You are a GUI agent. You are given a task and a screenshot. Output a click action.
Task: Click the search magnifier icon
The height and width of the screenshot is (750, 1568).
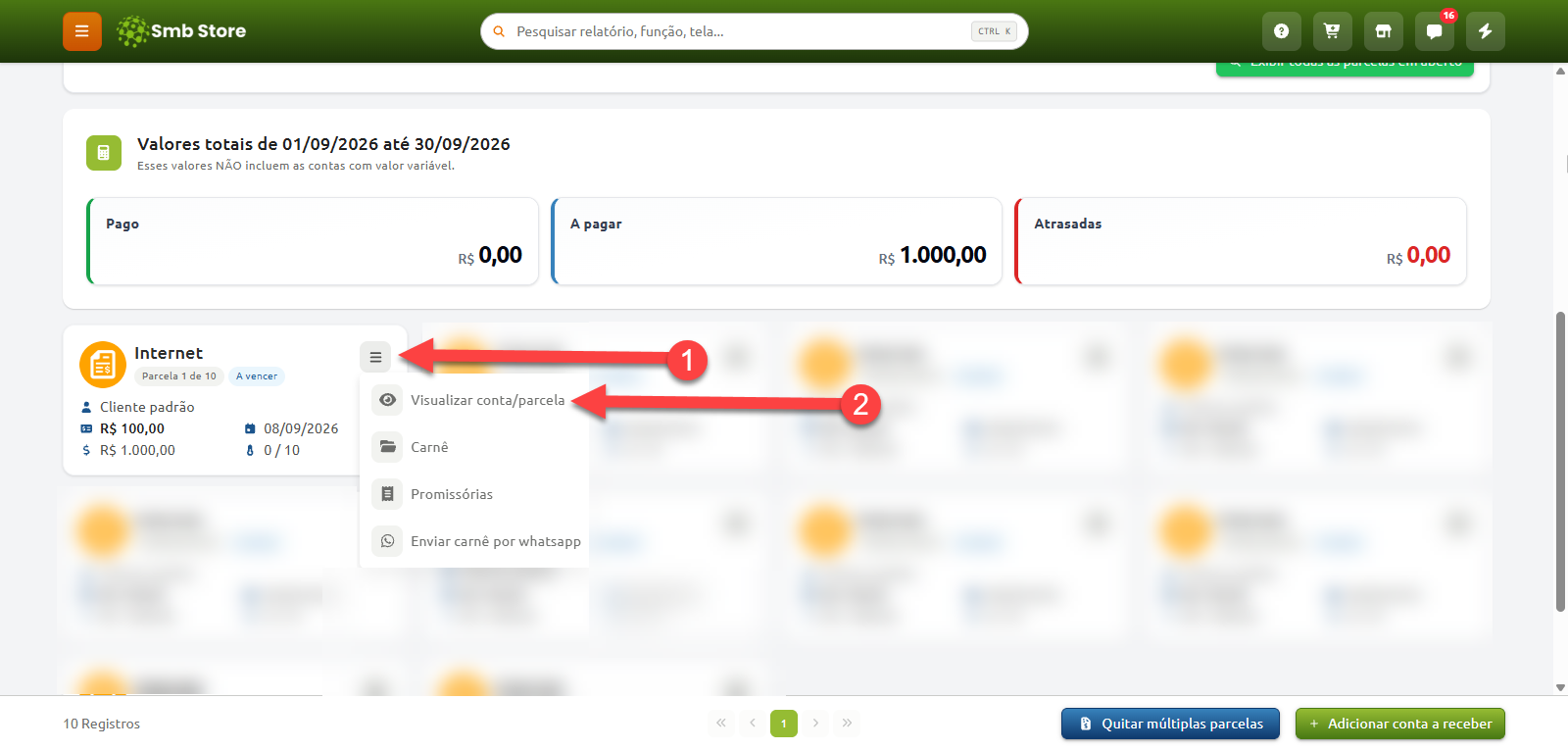click(499, 31)
